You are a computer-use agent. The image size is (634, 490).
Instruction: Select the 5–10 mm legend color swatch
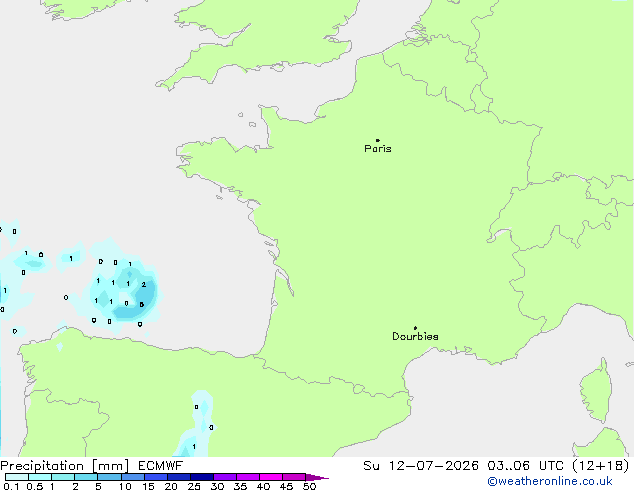pos(109,477)
